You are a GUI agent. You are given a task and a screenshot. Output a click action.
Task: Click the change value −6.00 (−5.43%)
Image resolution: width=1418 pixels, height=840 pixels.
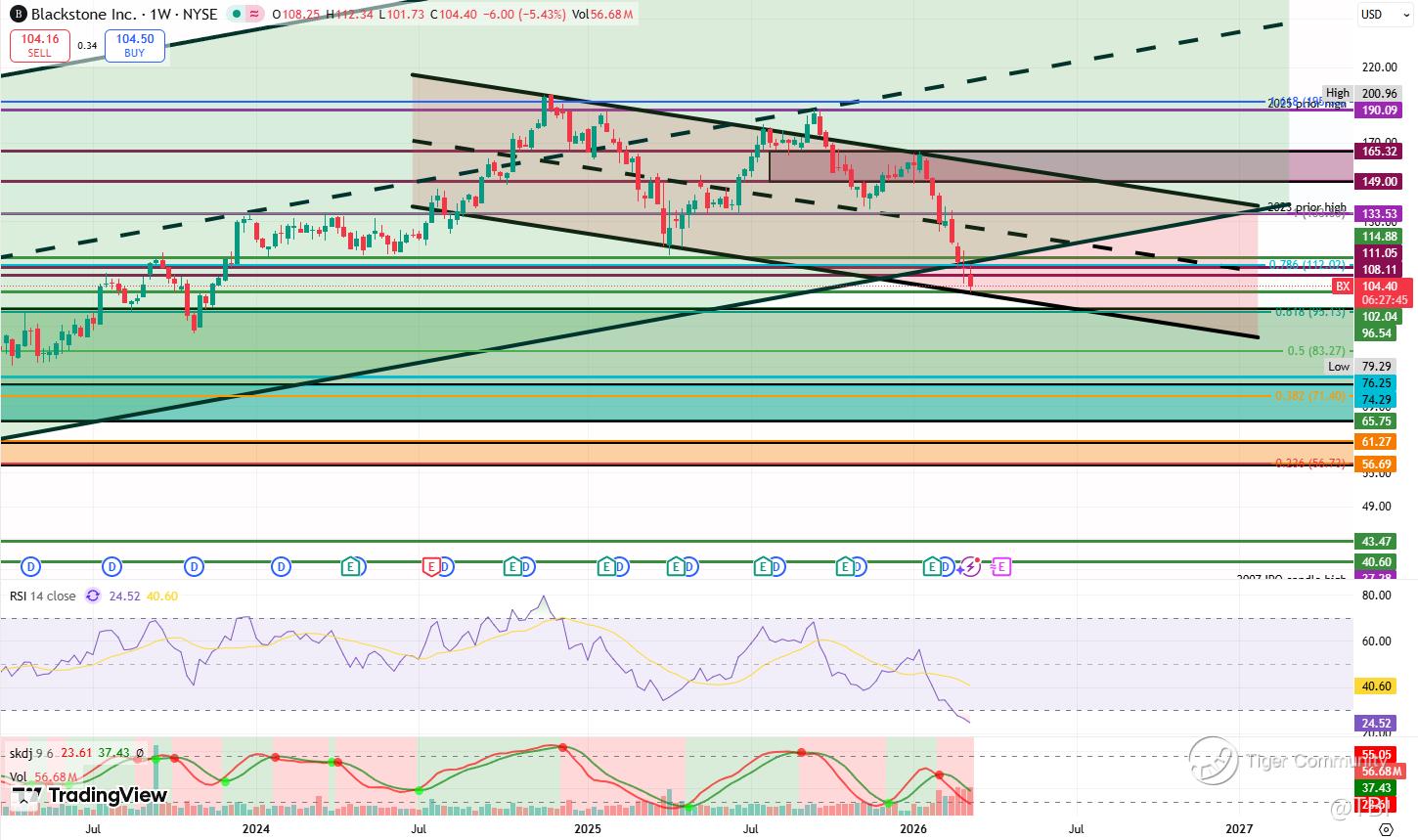point(526,15)
